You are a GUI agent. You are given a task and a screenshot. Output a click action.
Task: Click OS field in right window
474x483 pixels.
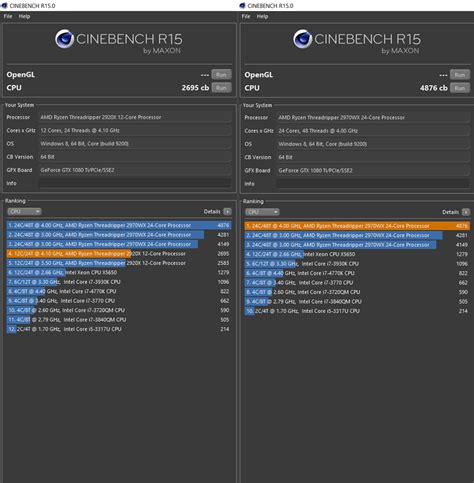tap(373, 144)
